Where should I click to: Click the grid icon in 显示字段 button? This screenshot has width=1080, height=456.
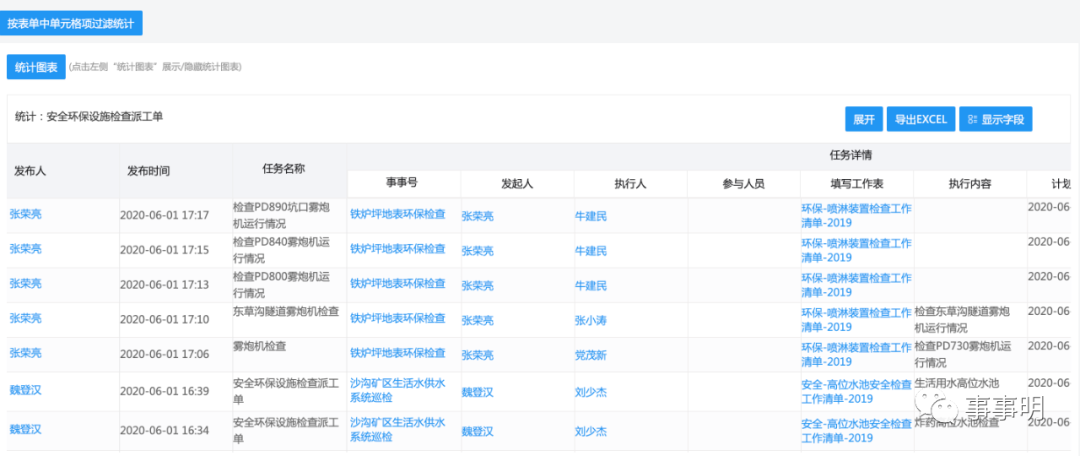pos(971,119)
